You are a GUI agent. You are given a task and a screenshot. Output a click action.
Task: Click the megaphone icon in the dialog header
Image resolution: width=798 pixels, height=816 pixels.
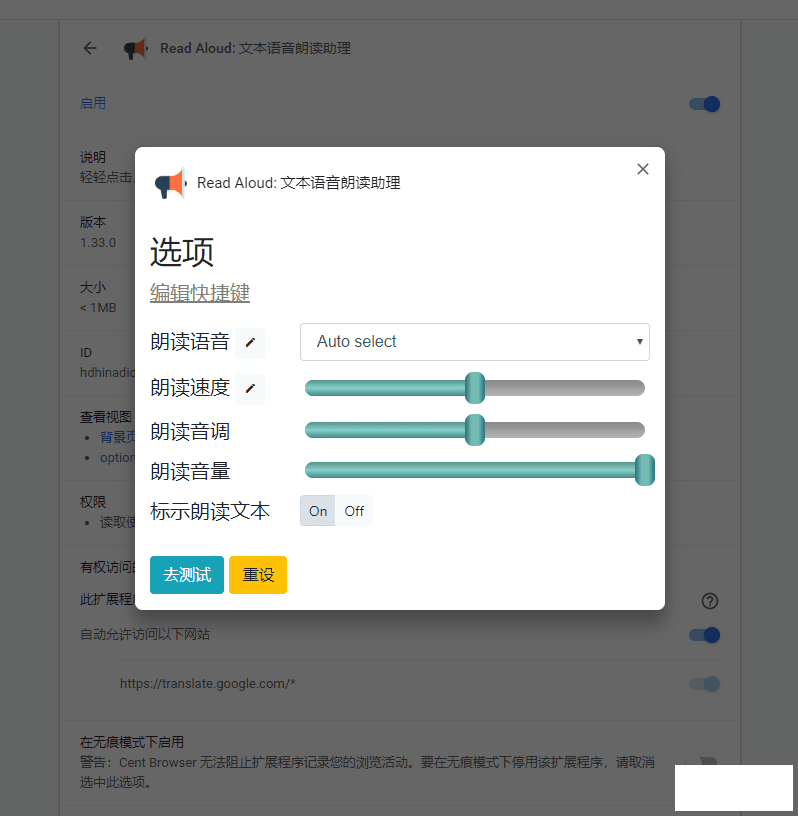click(170, 183)
